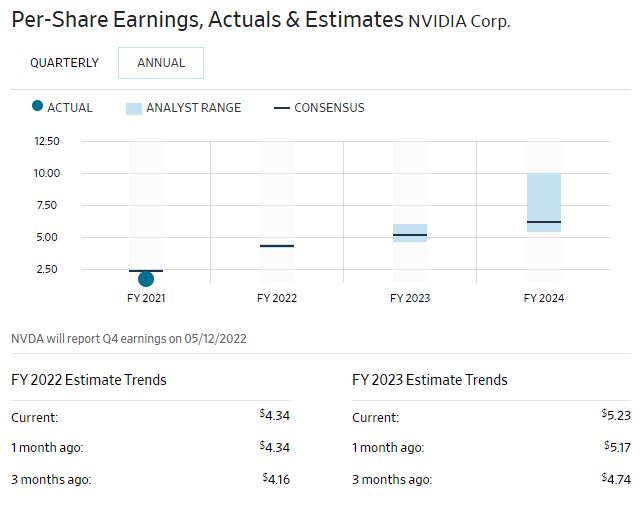Image resolution: width=640 pixels, height=506 pixels.
Task: Click the 3 months ago: label under FY 2023 Estimate Trends
Action: tap(392, 479)
